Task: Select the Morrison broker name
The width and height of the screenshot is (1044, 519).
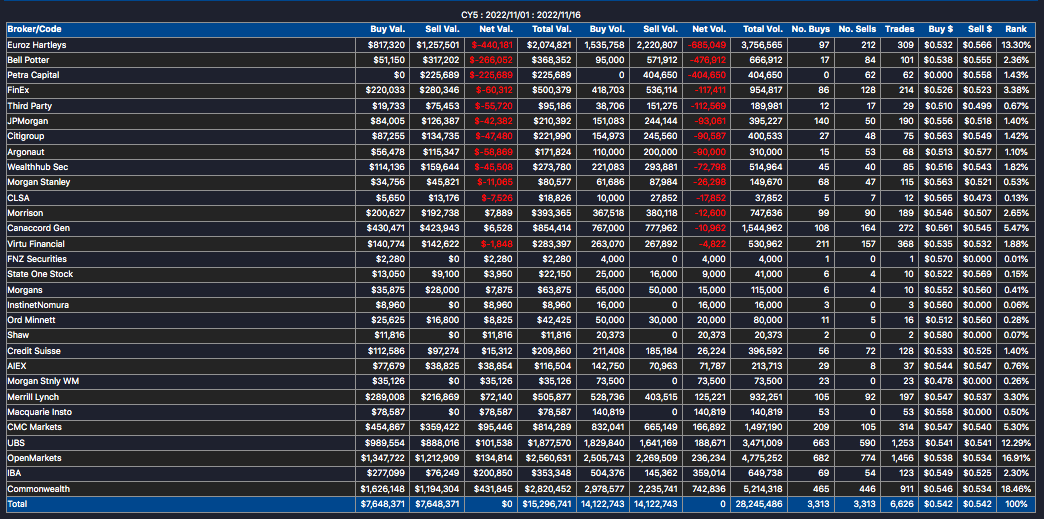Action: tap(25, 213)
